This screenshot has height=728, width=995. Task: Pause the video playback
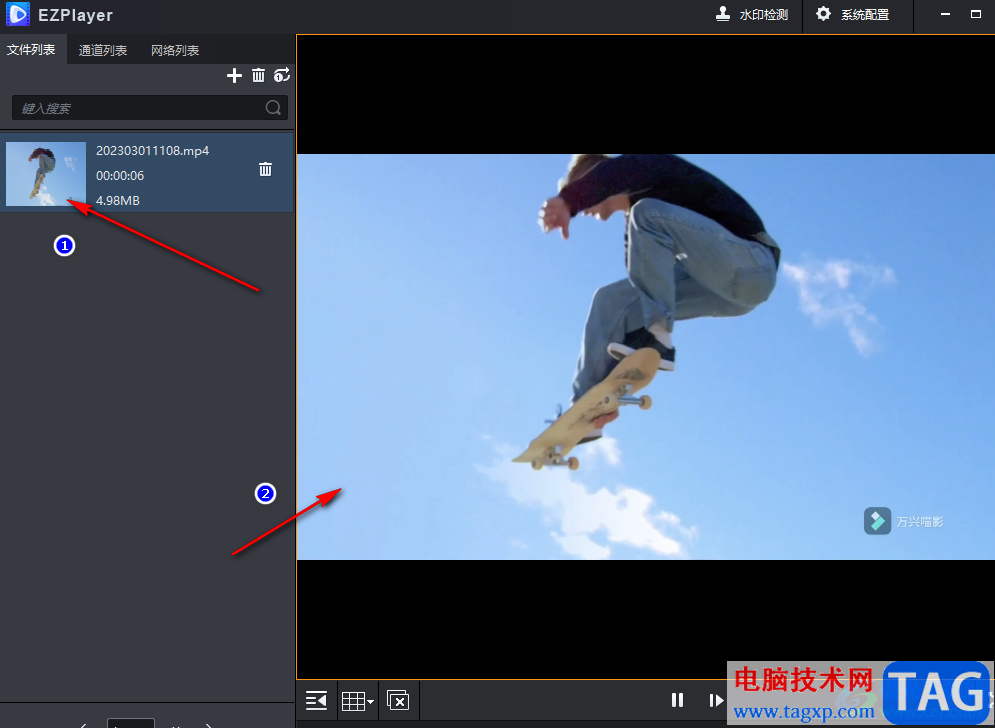[x=678, y=699]
